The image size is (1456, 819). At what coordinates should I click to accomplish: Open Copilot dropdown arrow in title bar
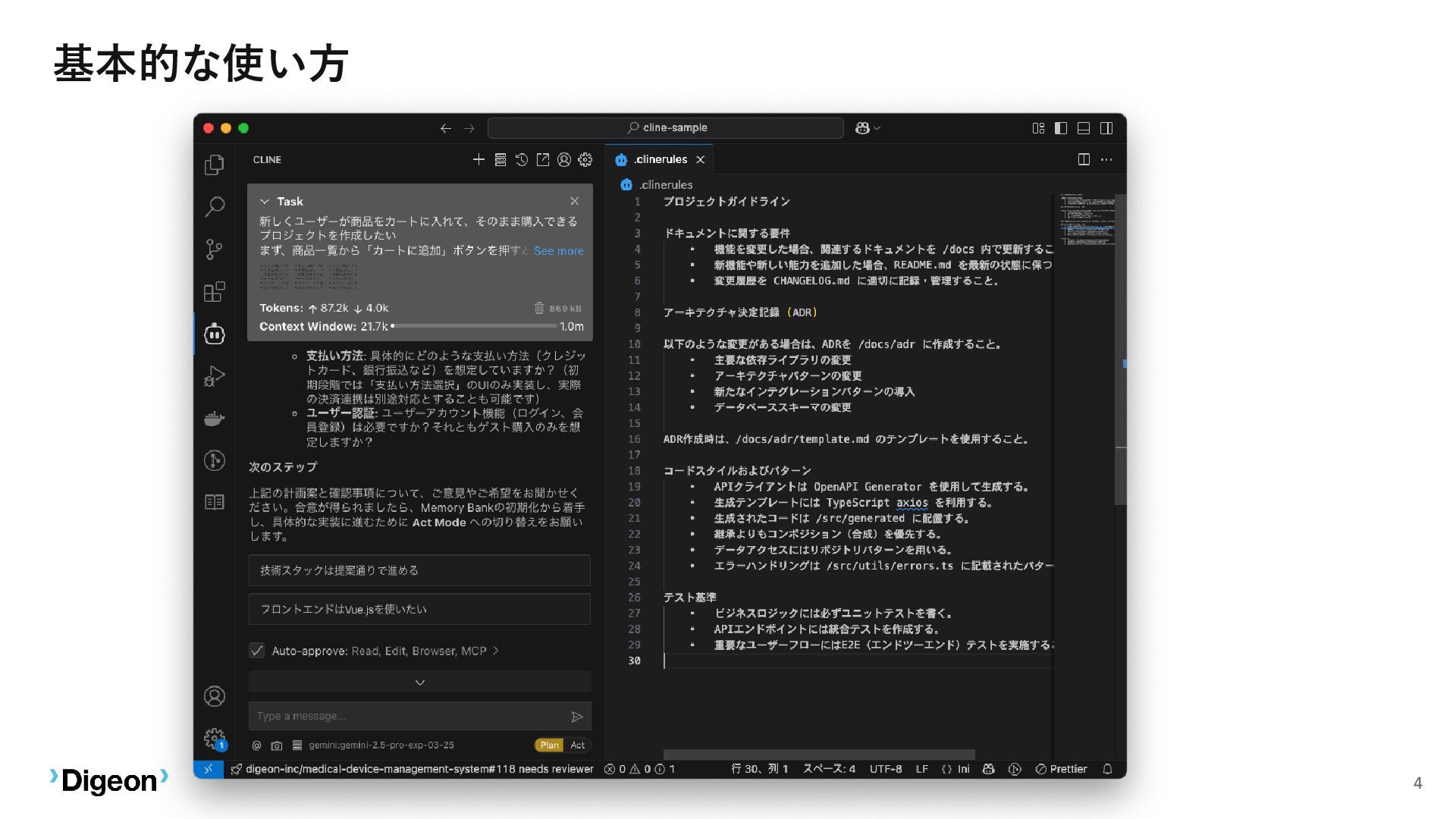(877, 128)
